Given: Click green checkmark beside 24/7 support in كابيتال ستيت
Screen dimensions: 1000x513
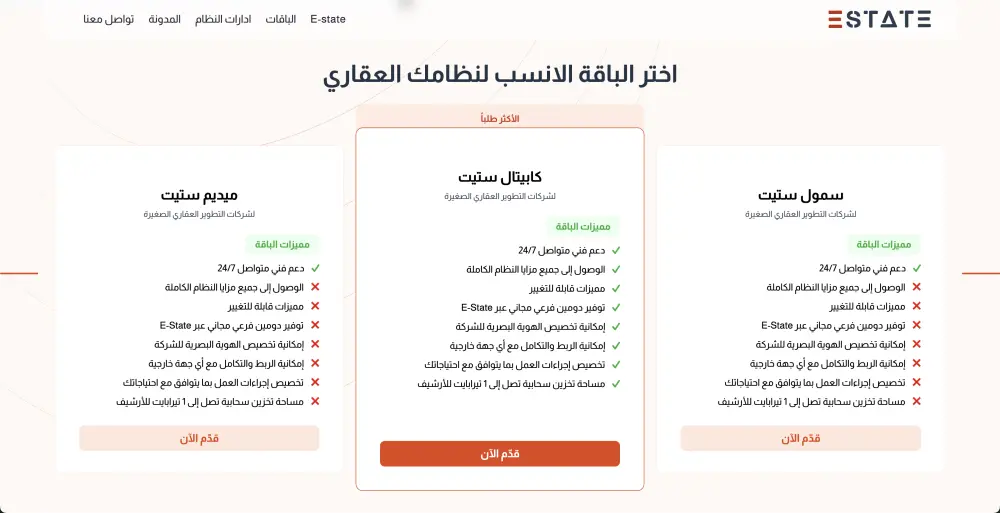Looking at the screenshot, I should click(x=616, y=251).
